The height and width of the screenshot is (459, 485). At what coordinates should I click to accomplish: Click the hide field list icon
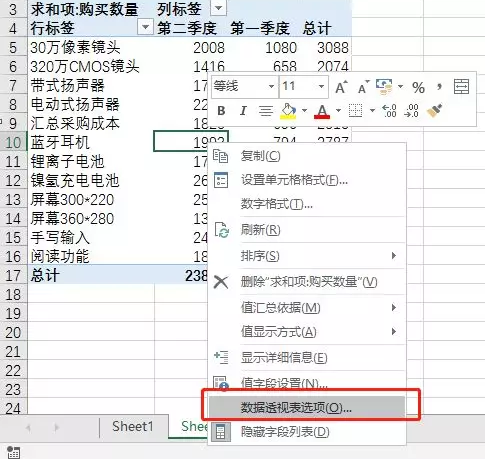coord(220,432)
